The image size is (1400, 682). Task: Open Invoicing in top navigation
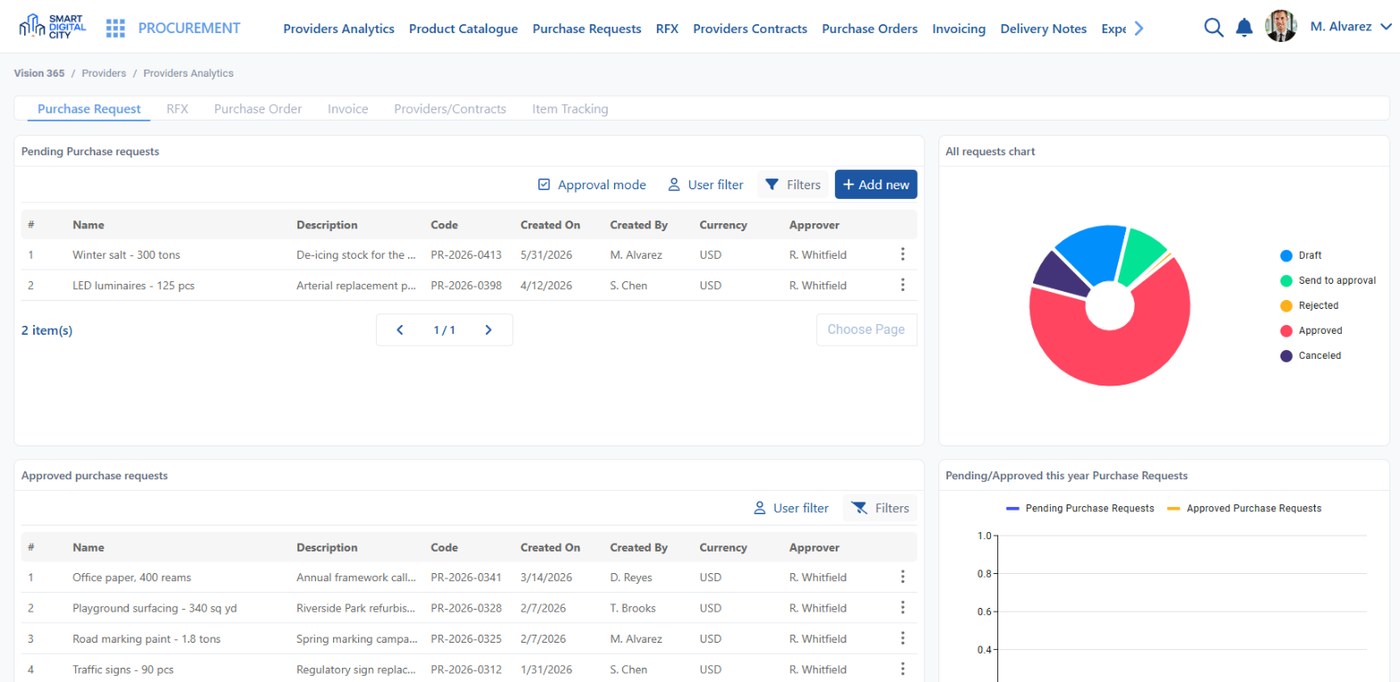coord(959,29)
